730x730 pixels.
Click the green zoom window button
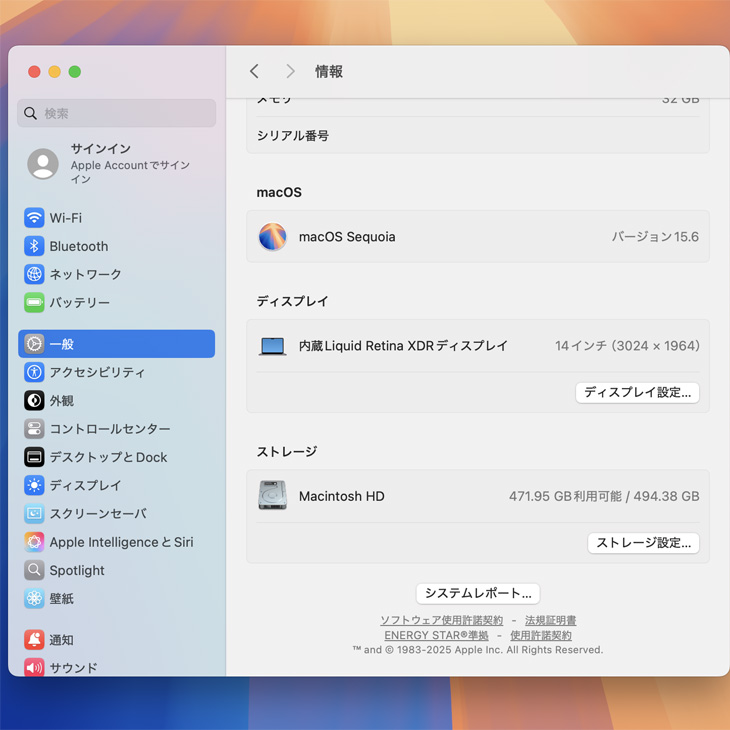[x=74, y=72]
